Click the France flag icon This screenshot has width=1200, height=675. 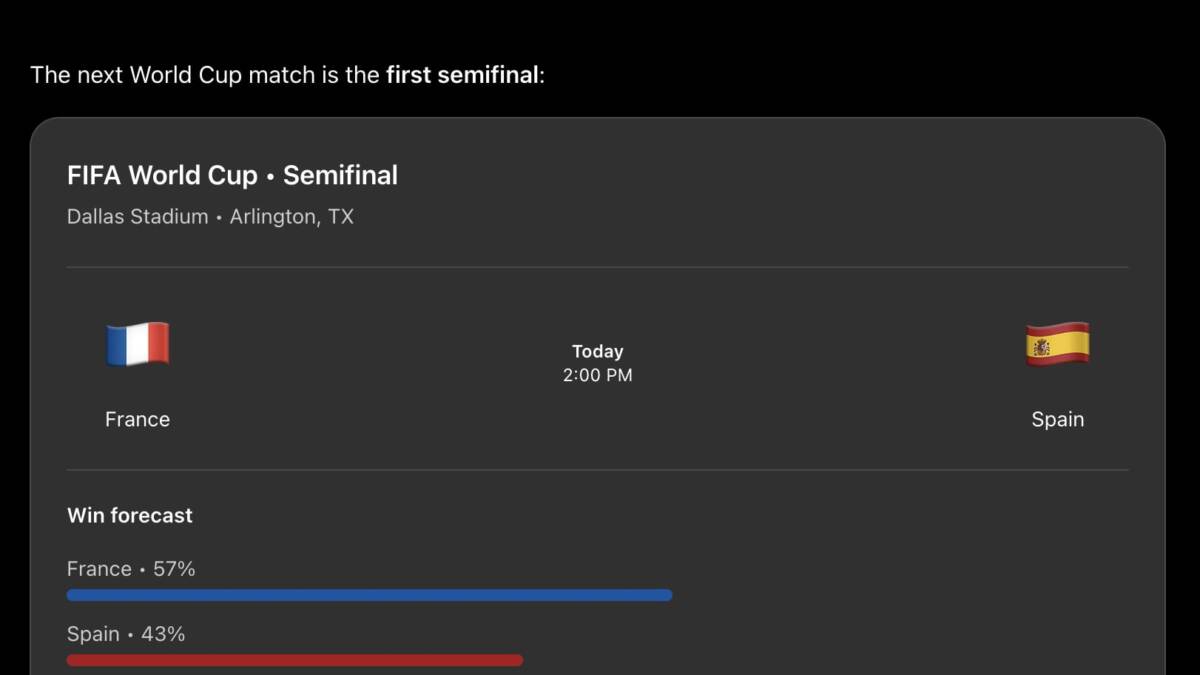point(138,344)
